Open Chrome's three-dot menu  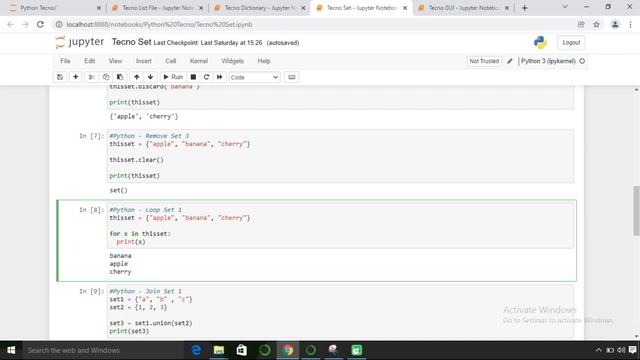[x=630, y=24]
